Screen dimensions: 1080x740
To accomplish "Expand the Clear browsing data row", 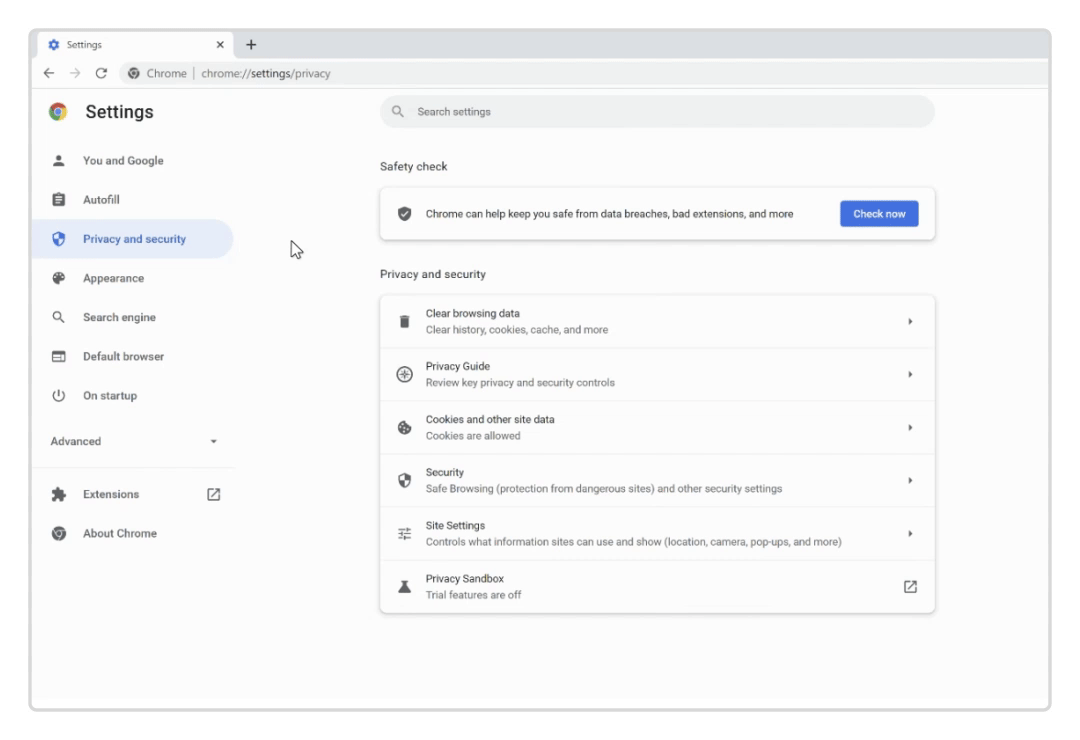I will 910,320.
